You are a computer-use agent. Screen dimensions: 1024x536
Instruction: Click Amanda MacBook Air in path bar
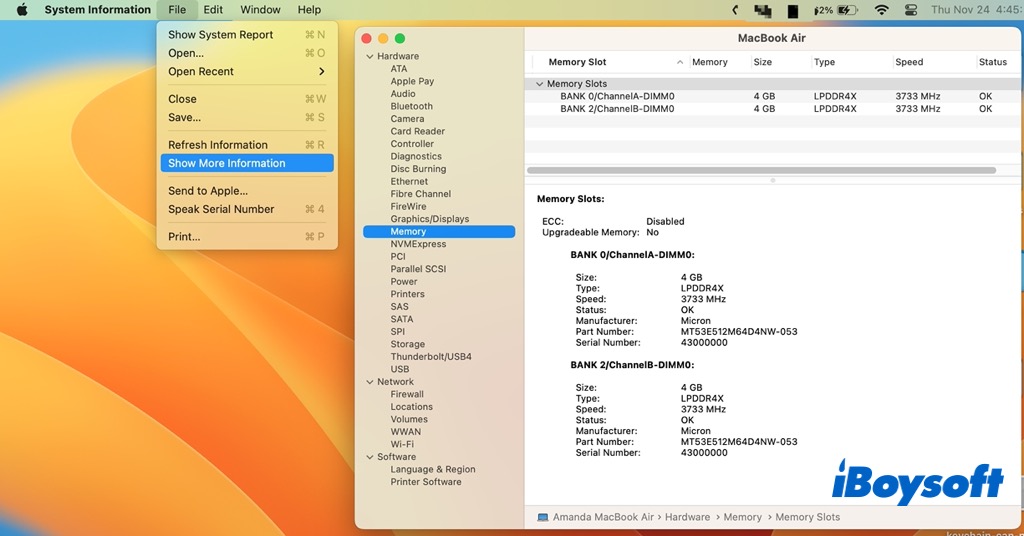point(603,517)
